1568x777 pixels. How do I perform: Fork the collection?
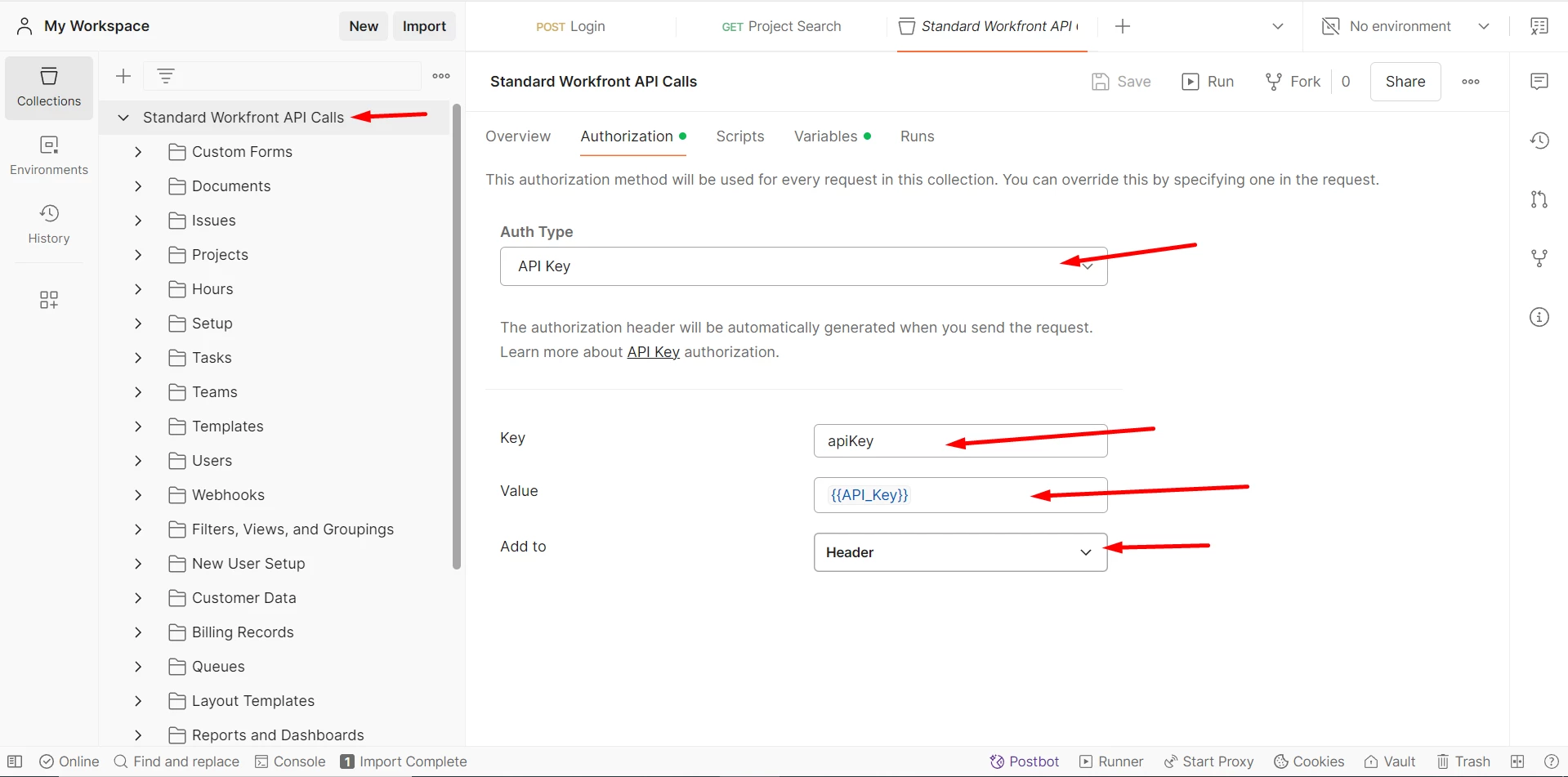[x=1293, y=82]
